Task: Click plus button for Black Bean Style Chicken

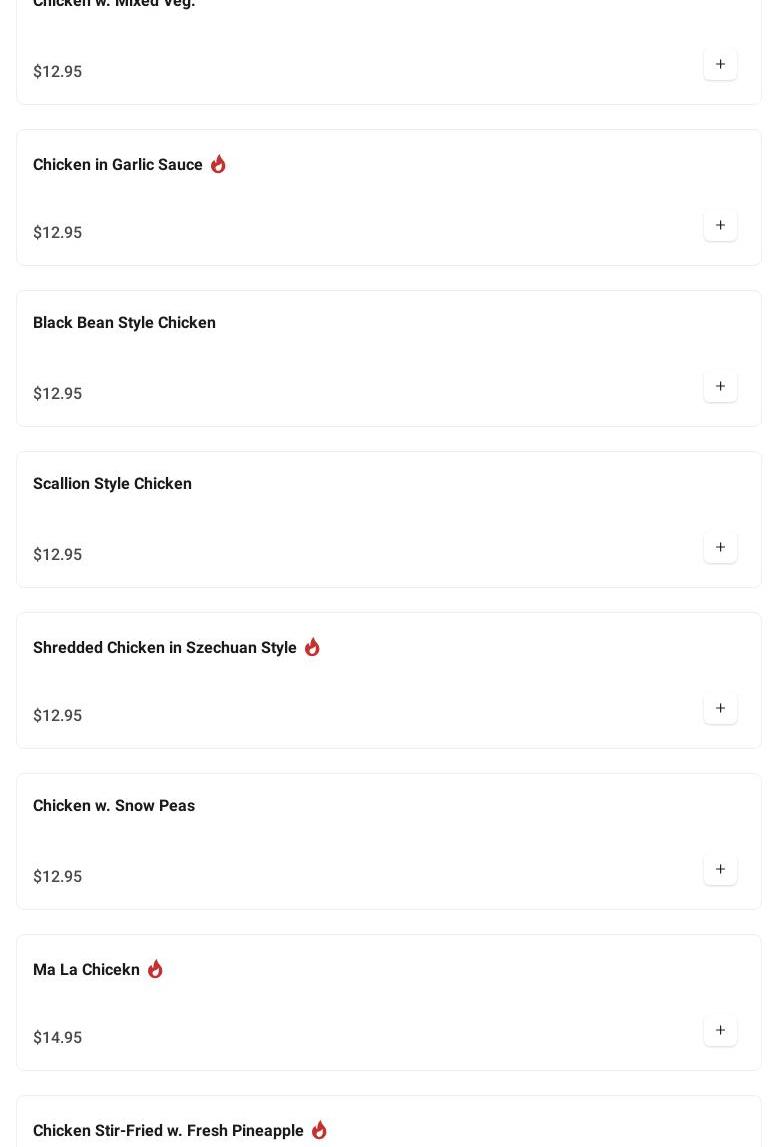Action: 720,387
